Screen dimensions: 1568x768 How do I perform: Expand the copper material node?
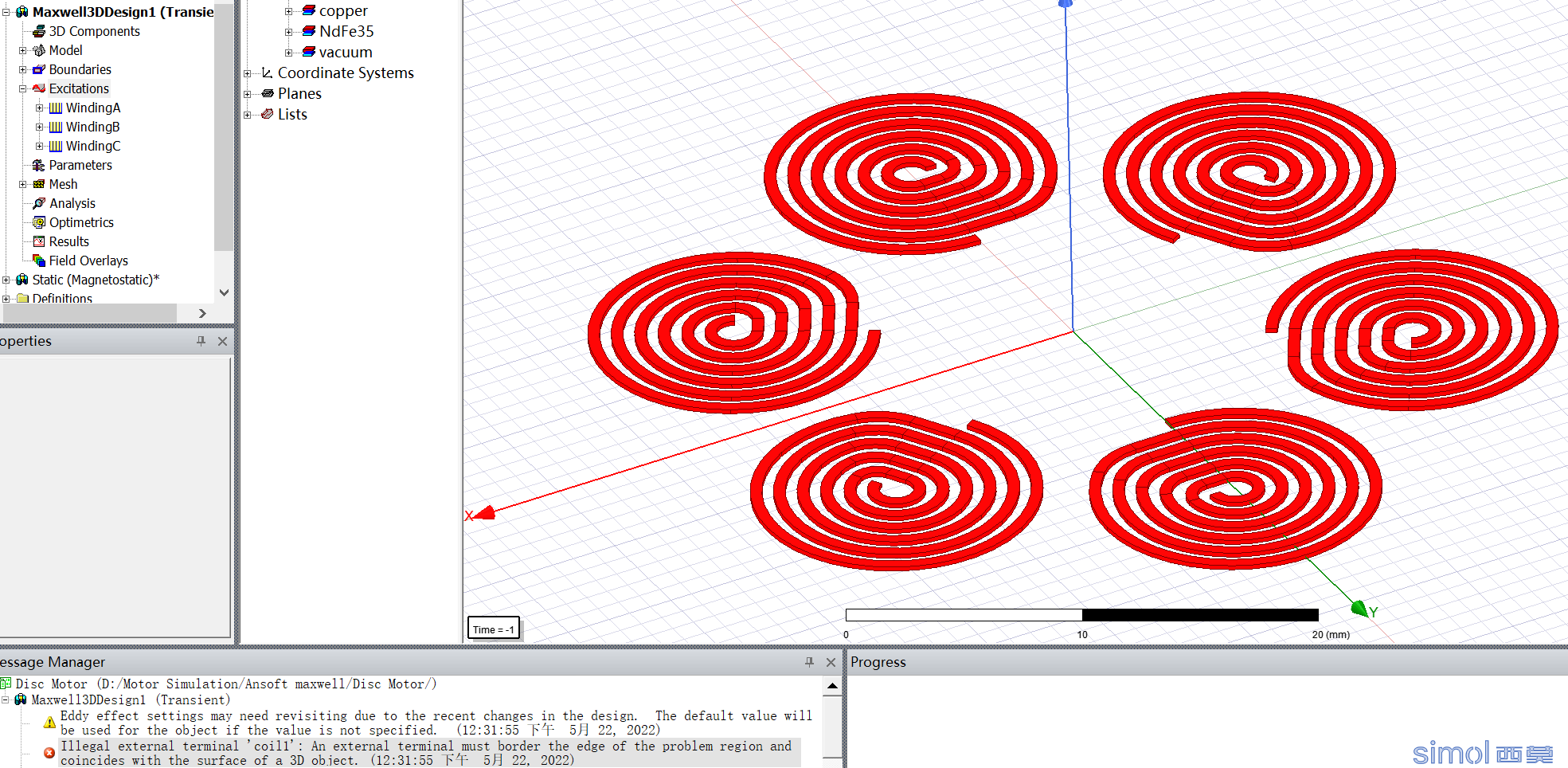tap(288, 11)
